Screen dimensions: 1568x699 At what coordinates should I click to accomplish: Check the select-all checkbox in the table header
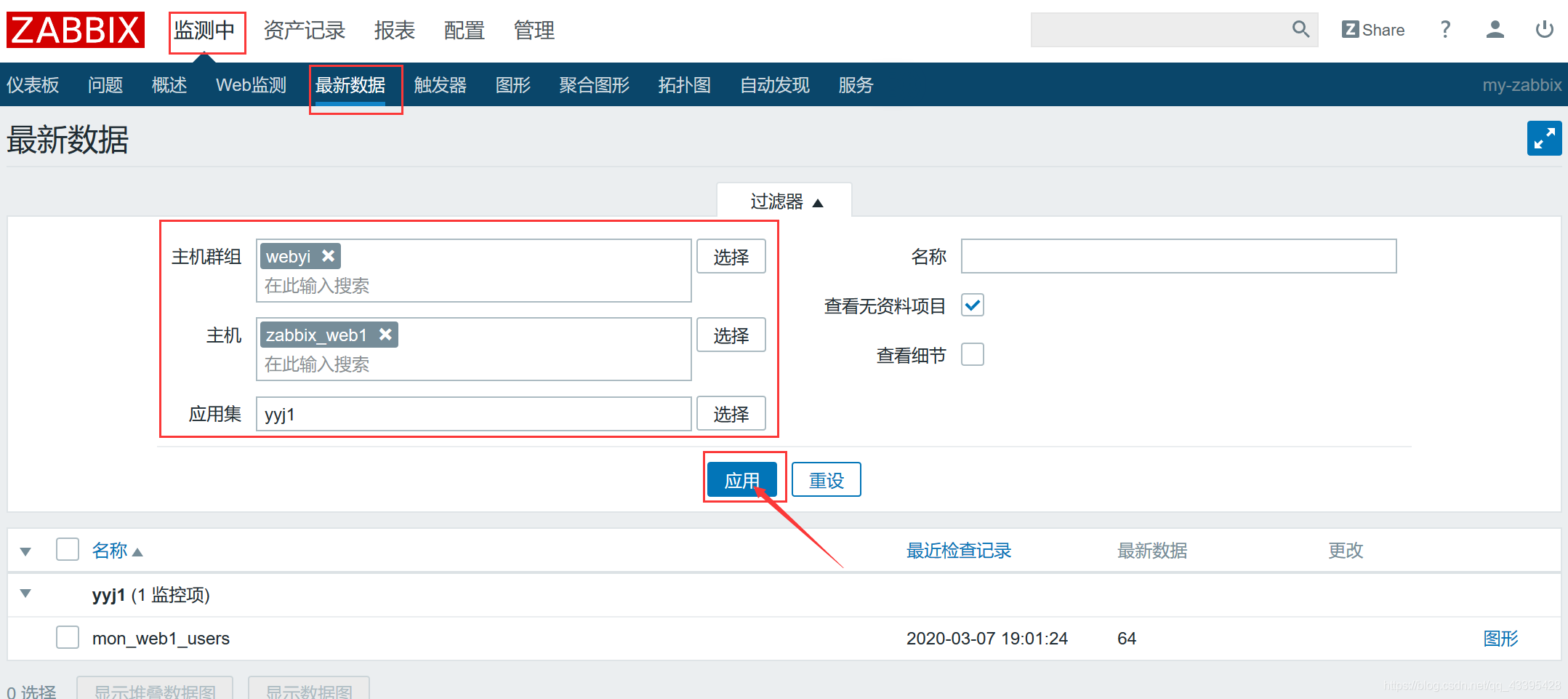click(x=68, y=550)
